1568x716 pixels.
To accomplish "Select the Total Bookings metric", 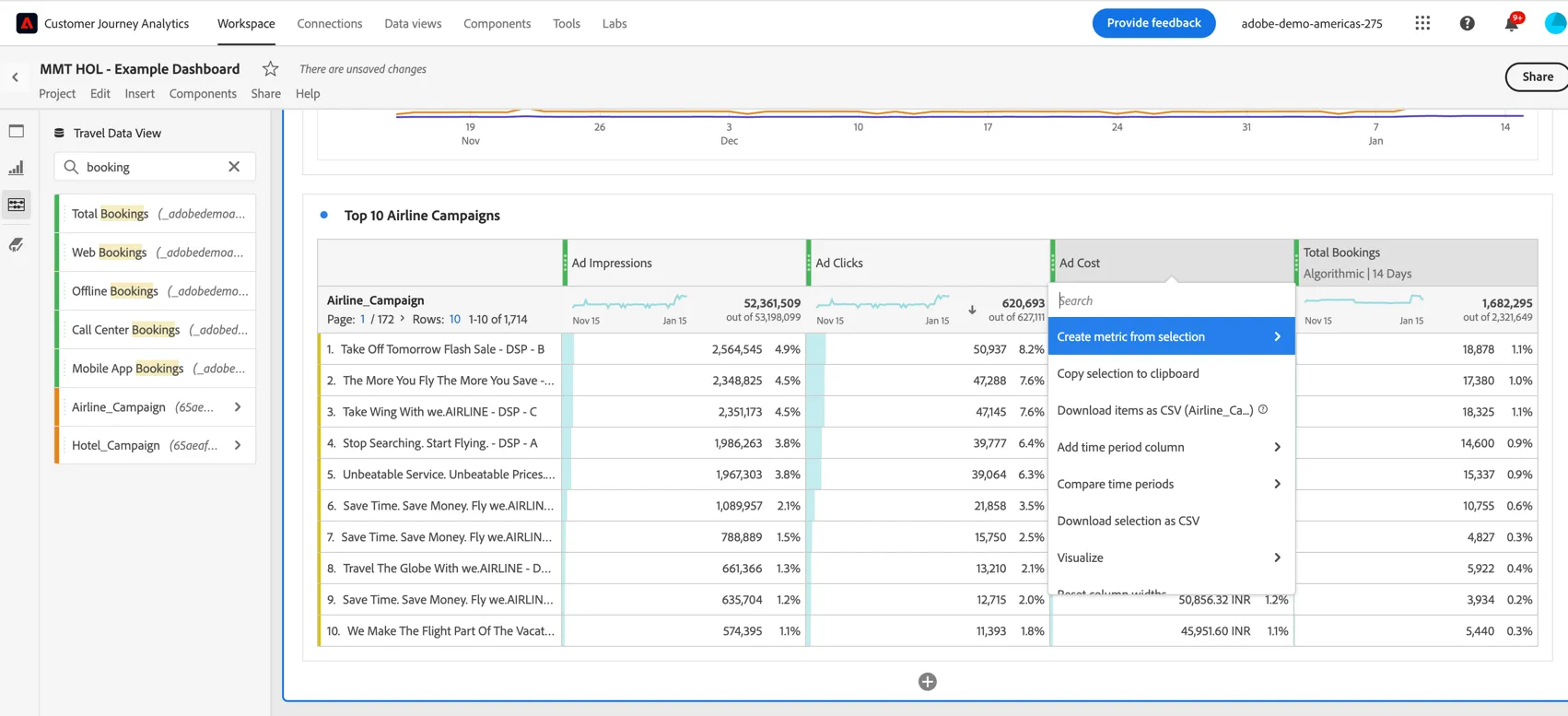I will [156, 214].
